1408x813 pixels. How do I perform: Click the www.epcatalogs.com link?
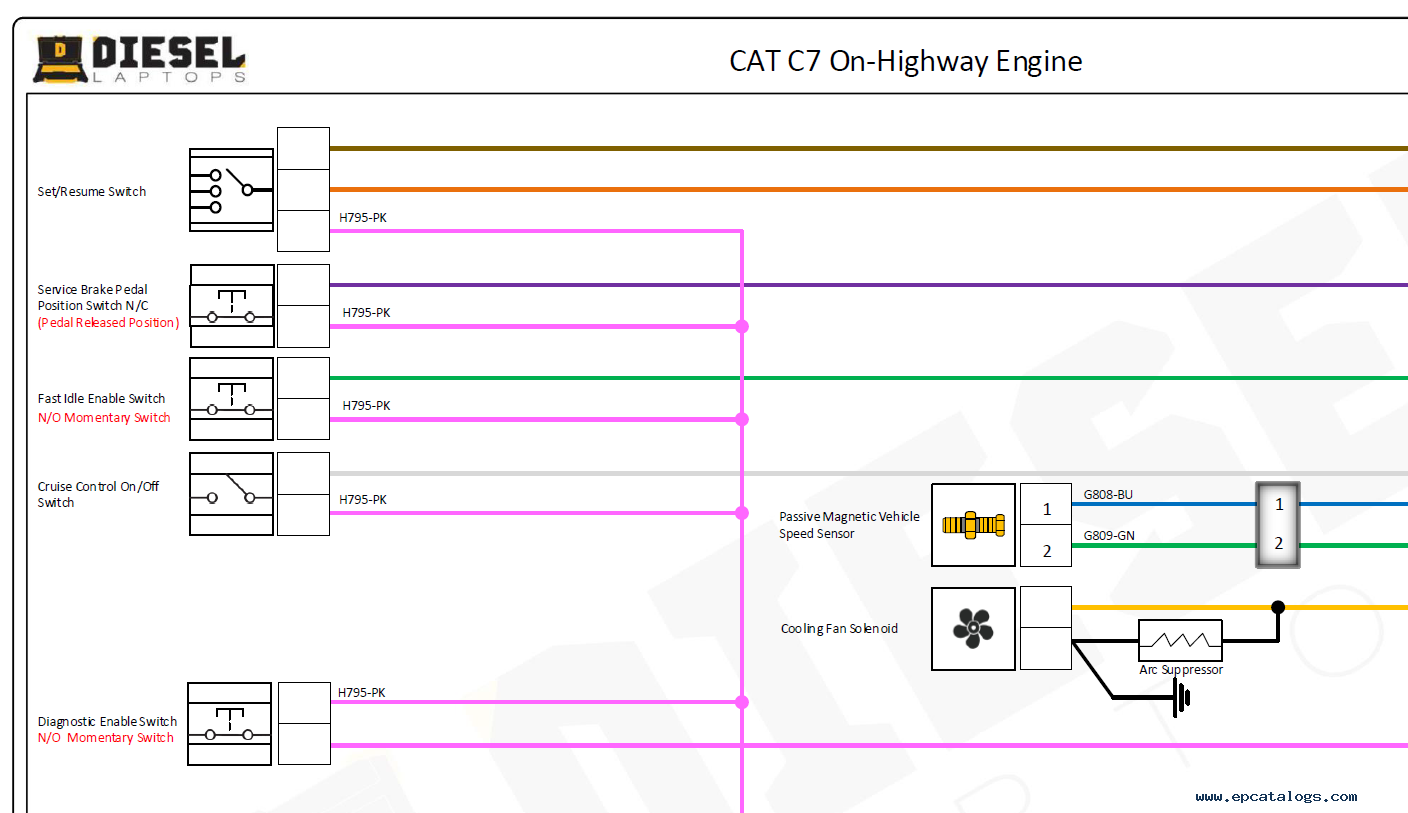[1276, 797]
